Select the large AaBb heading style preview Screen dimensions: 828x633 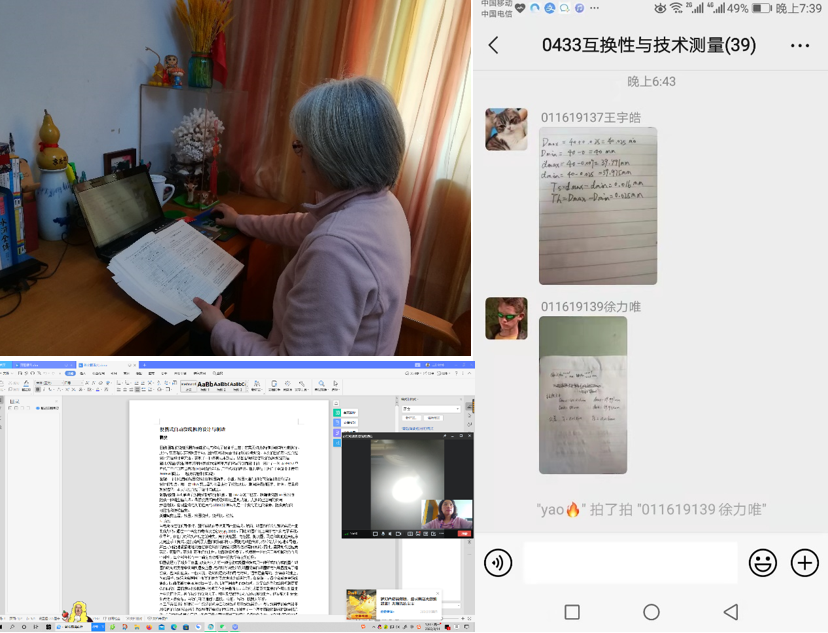tap(207, 384)
